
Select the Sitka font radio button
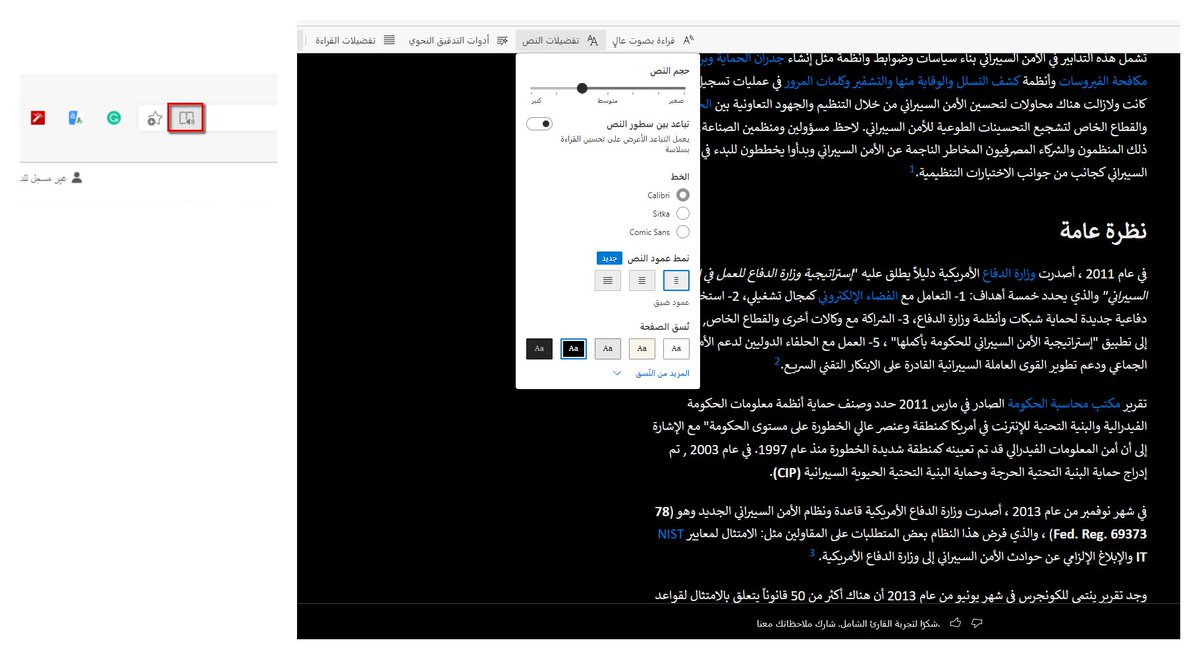[x=683, y=213]
